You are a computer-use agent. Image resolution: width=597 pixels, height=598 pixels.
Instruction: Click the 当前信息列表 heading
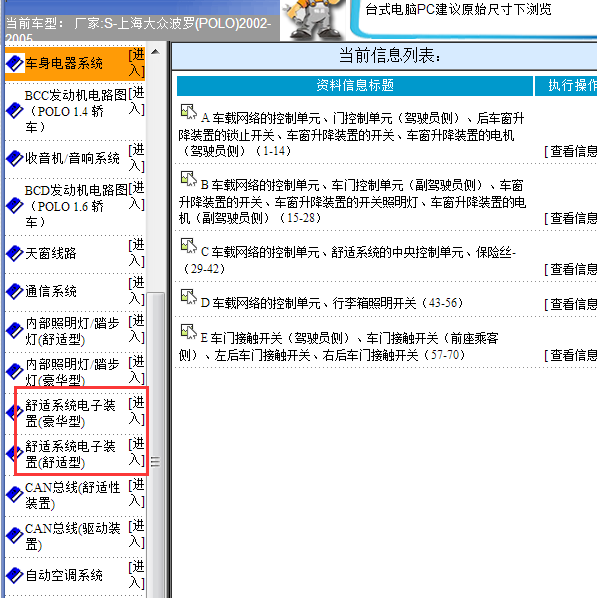[390, 55]
